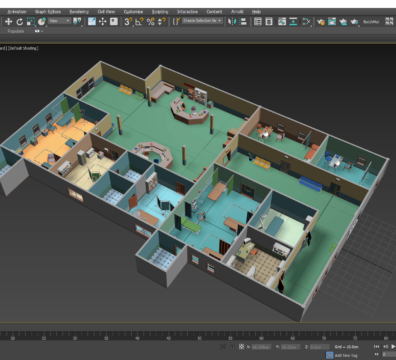Click the Grid = 10.0cm status text
The height and width of the screenshot is (360, 396).
click(347, 347)
